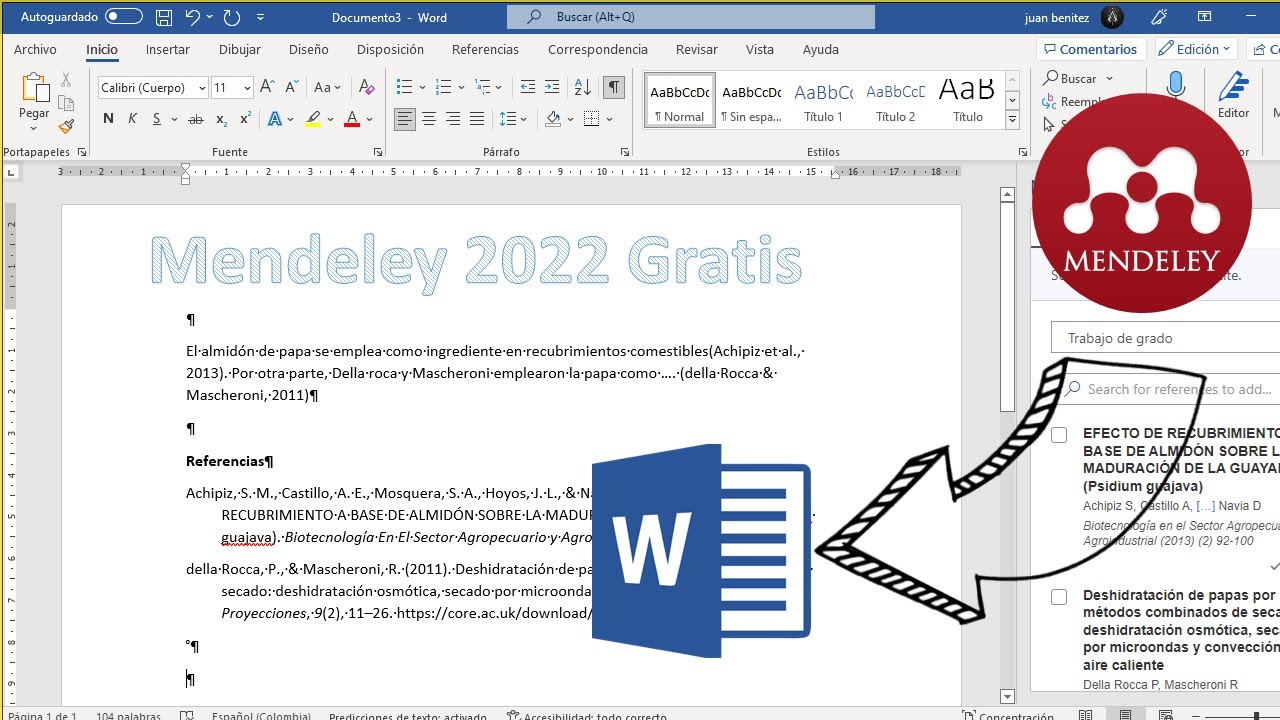Open the Editor proofing tool
This screenshot has height=720, width=1280.
coord(1233,96)
